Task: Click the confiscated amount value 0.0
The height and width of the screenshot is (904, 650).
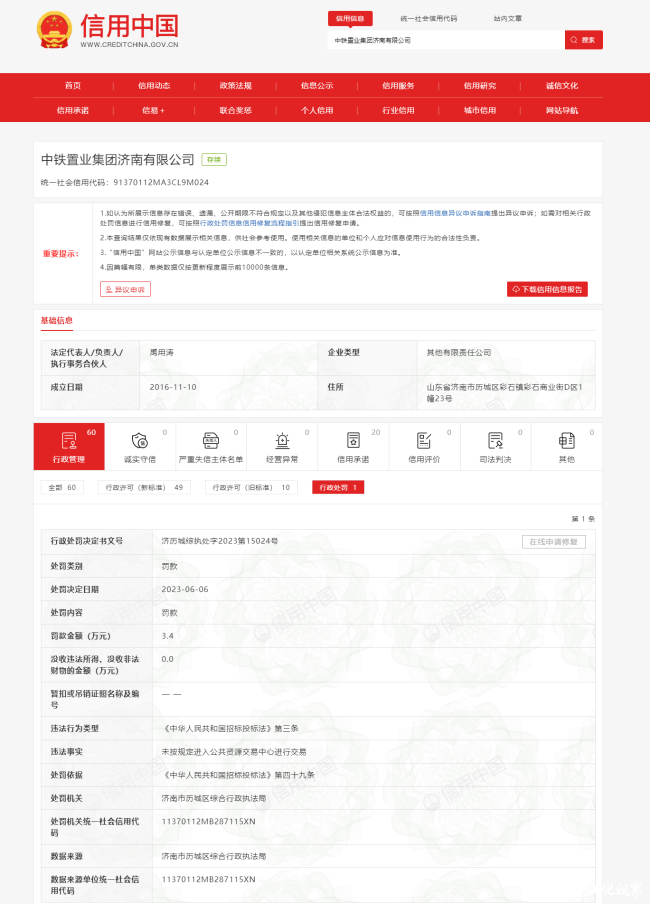Action: (167, 659)
